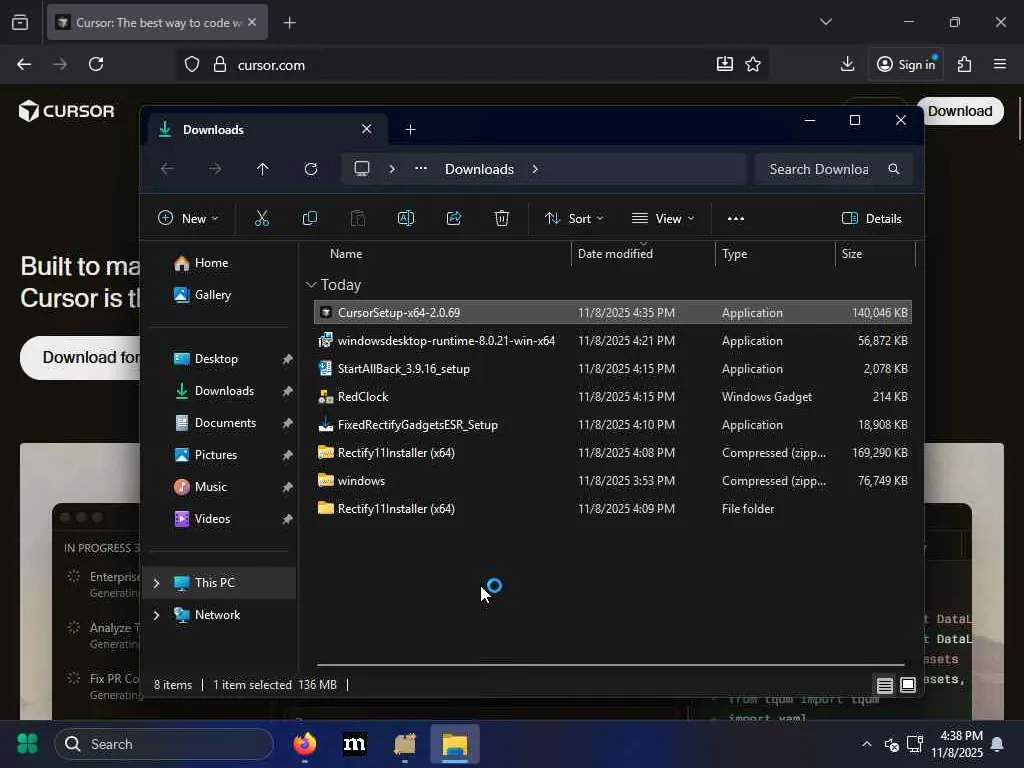
Task: Click the Search Downloads field
Action: [x=819, y=169]
